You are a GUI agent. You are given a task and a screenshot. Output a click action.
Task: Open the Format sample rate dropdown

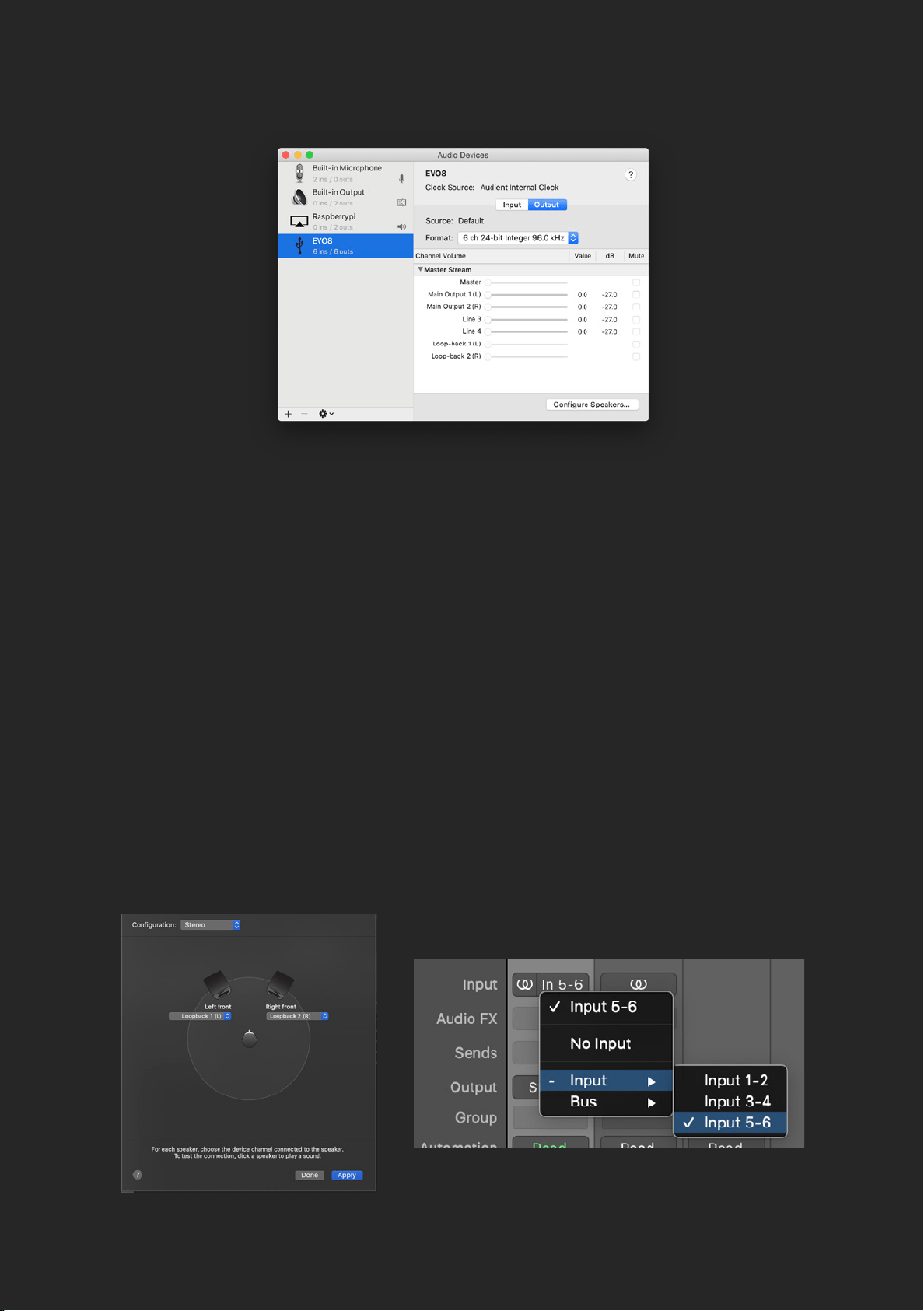tap(518, 238)
